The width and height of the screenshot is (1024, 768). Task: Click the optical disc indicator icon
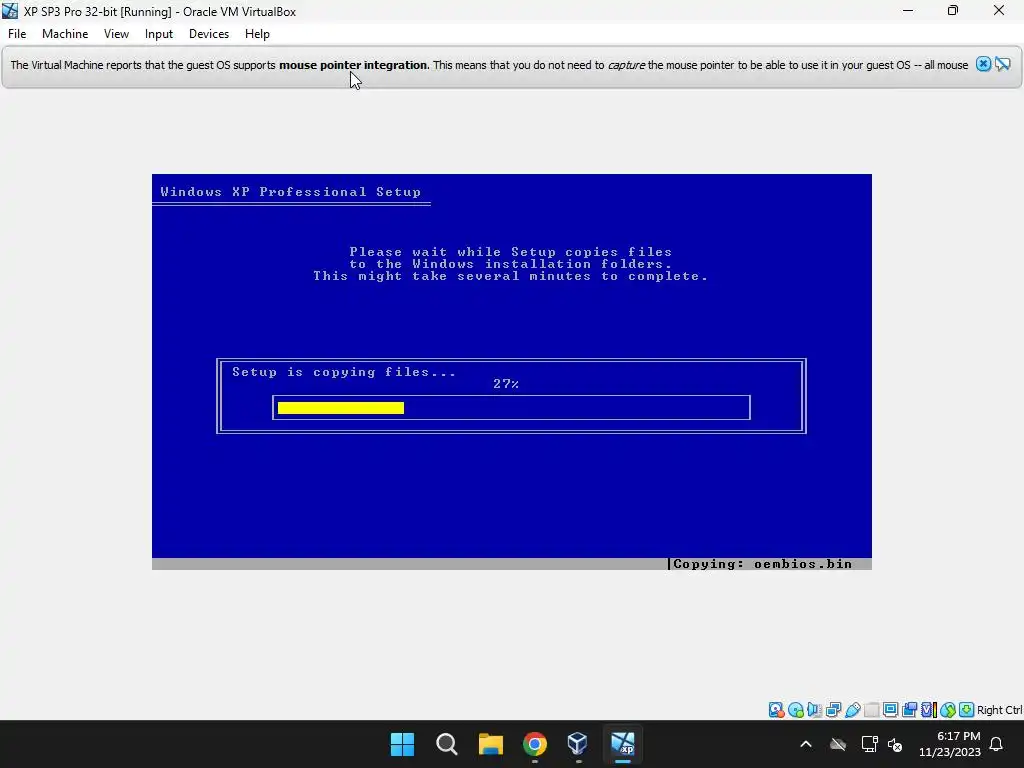click(x=795, y=710)
